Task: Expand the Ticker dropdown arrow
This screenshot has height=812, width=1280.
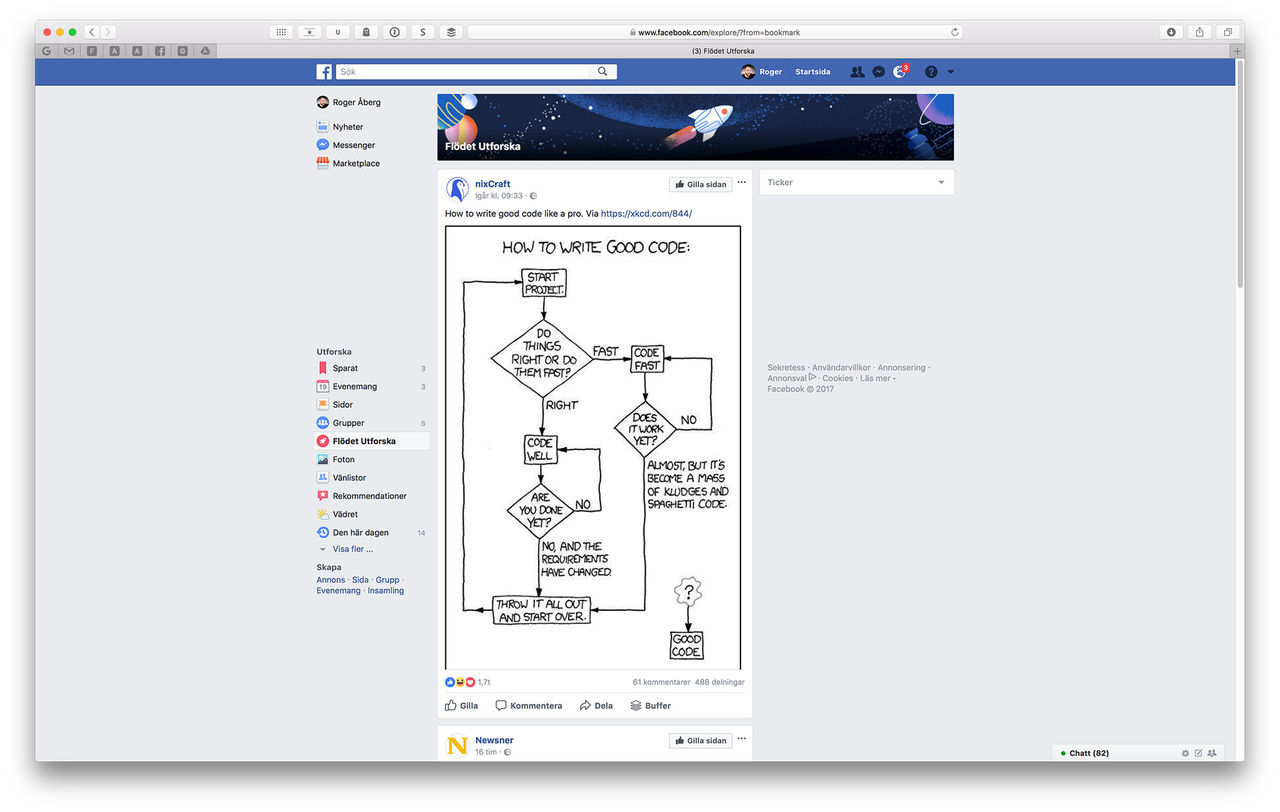Action: point(941,182)
